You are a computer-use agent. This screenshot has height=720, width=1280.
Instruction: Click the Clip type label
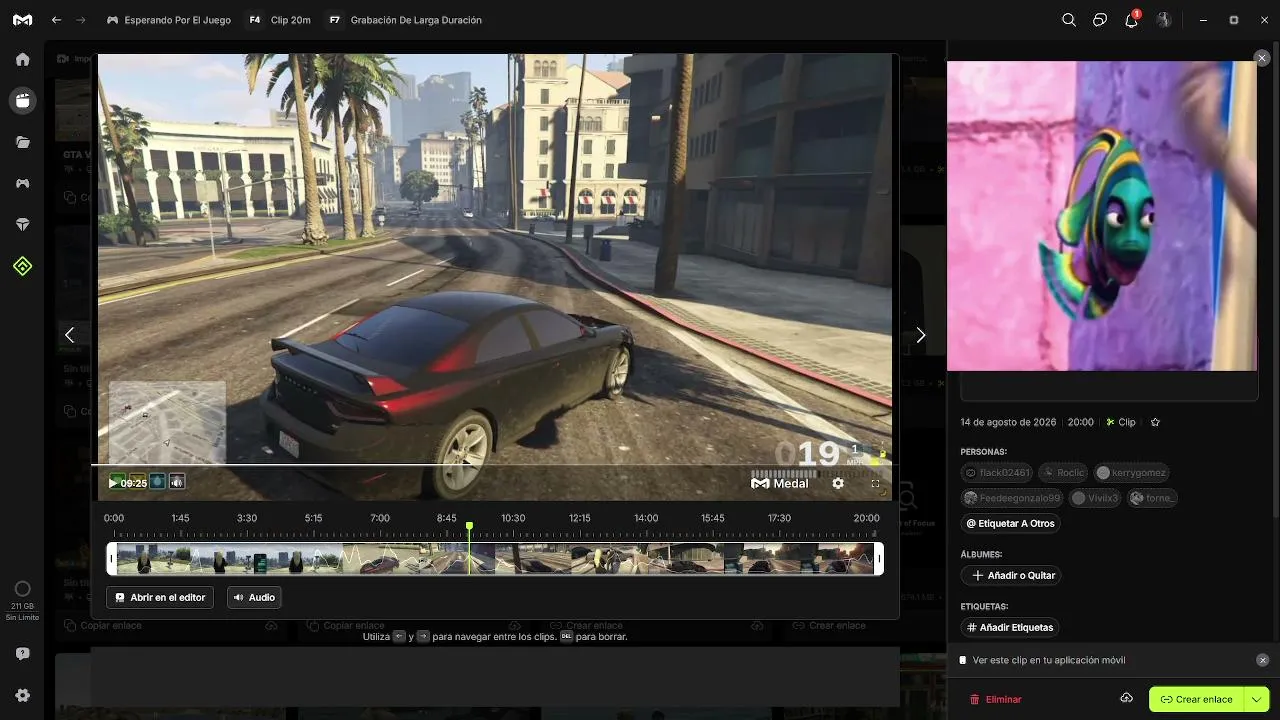(1121, 422)
